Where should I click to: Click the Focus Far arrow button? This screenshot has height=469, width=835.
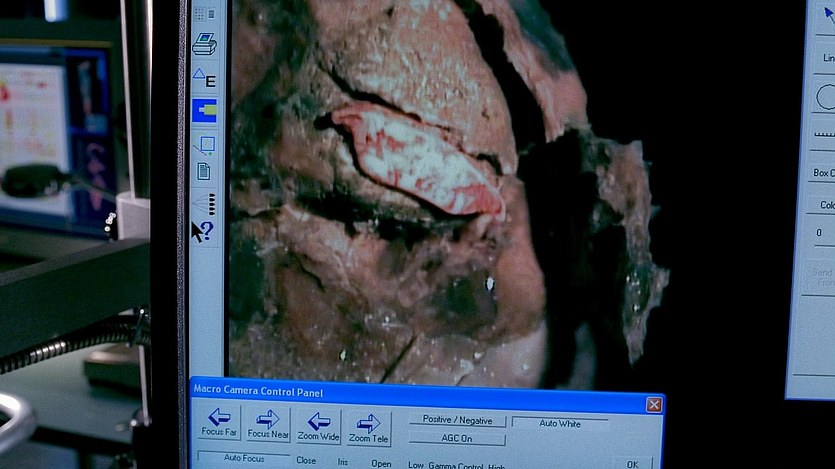[219, 423]
